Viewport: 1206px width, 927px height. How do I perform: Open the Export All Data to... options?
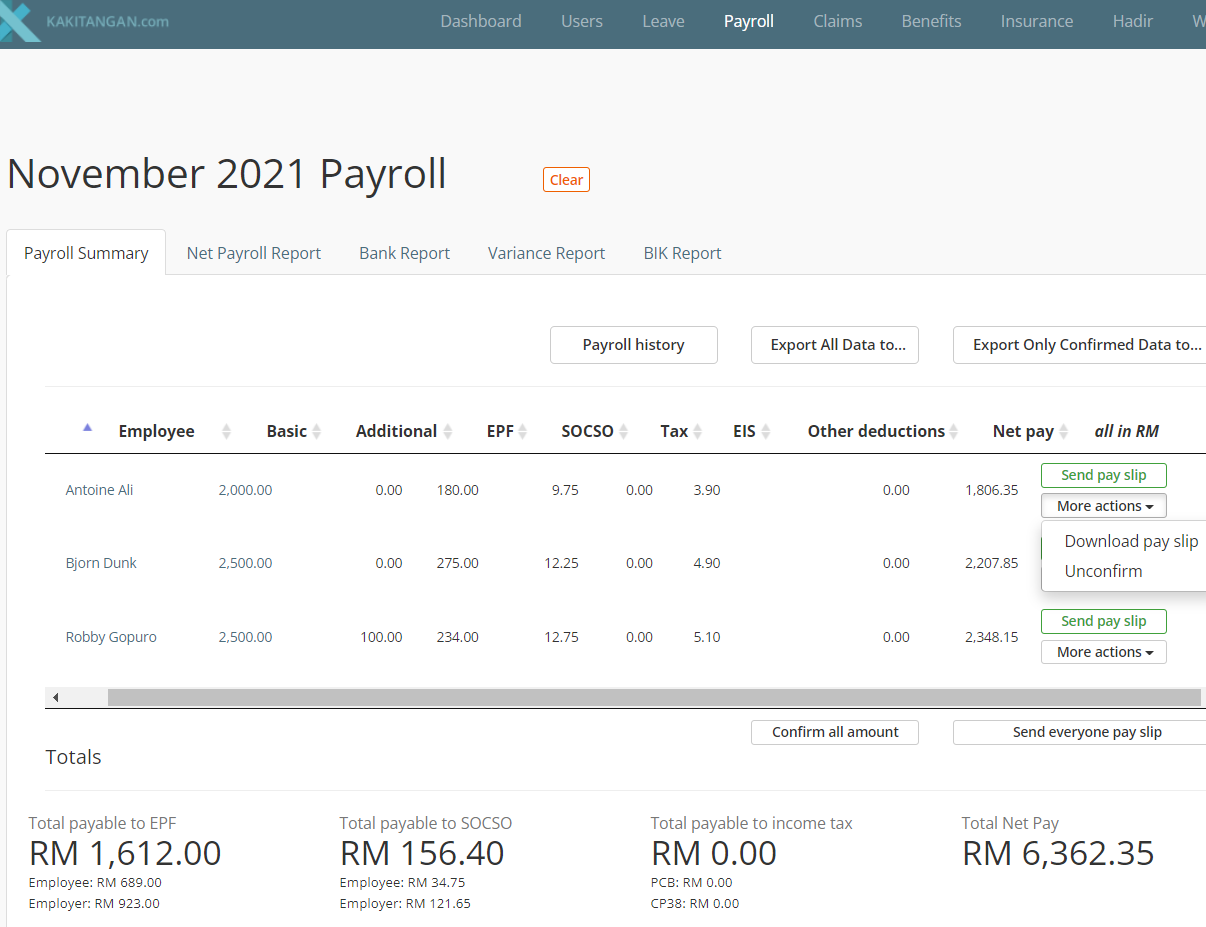coord(834,344)
